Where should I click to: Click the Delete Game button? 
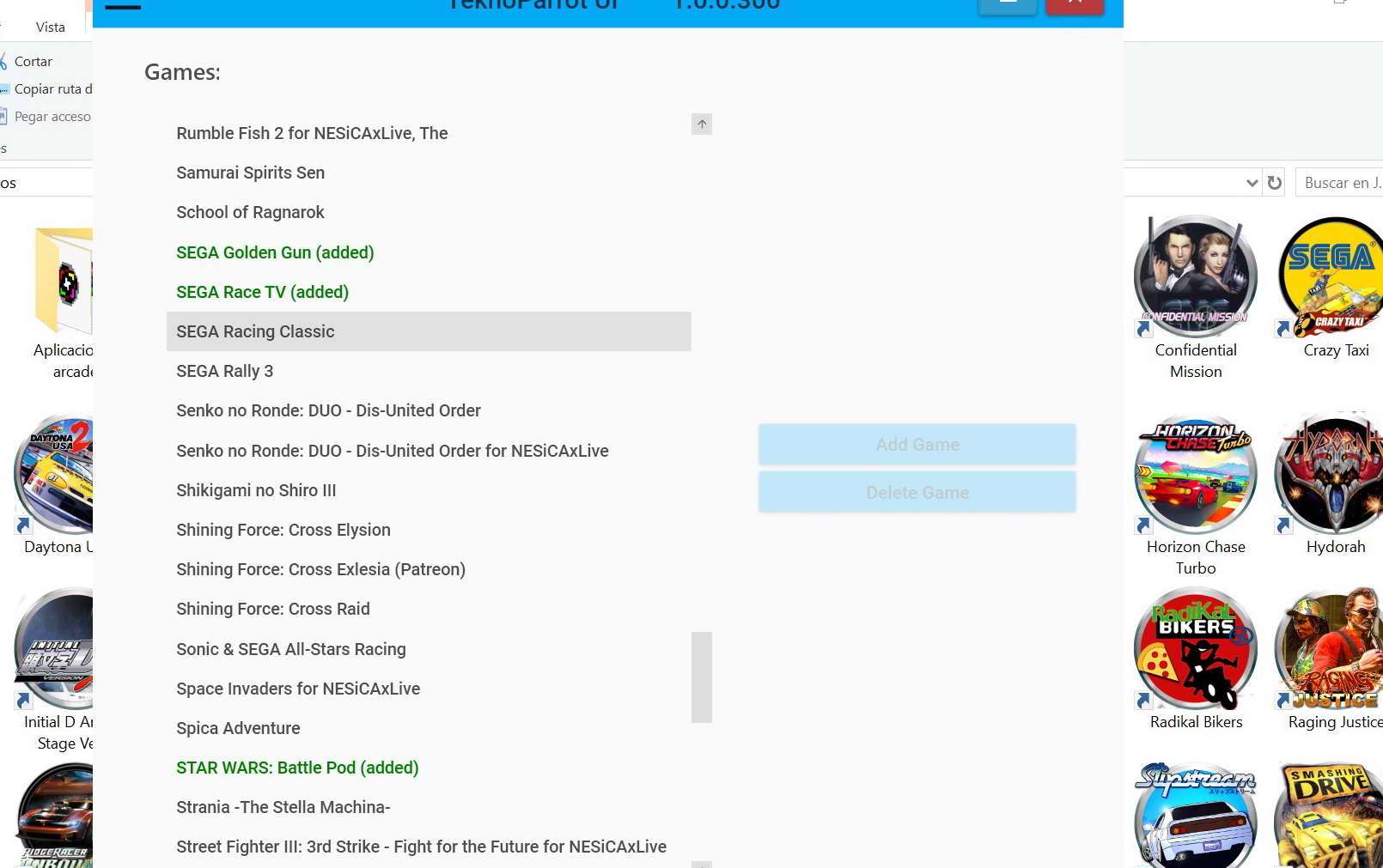tap(917, 493)
